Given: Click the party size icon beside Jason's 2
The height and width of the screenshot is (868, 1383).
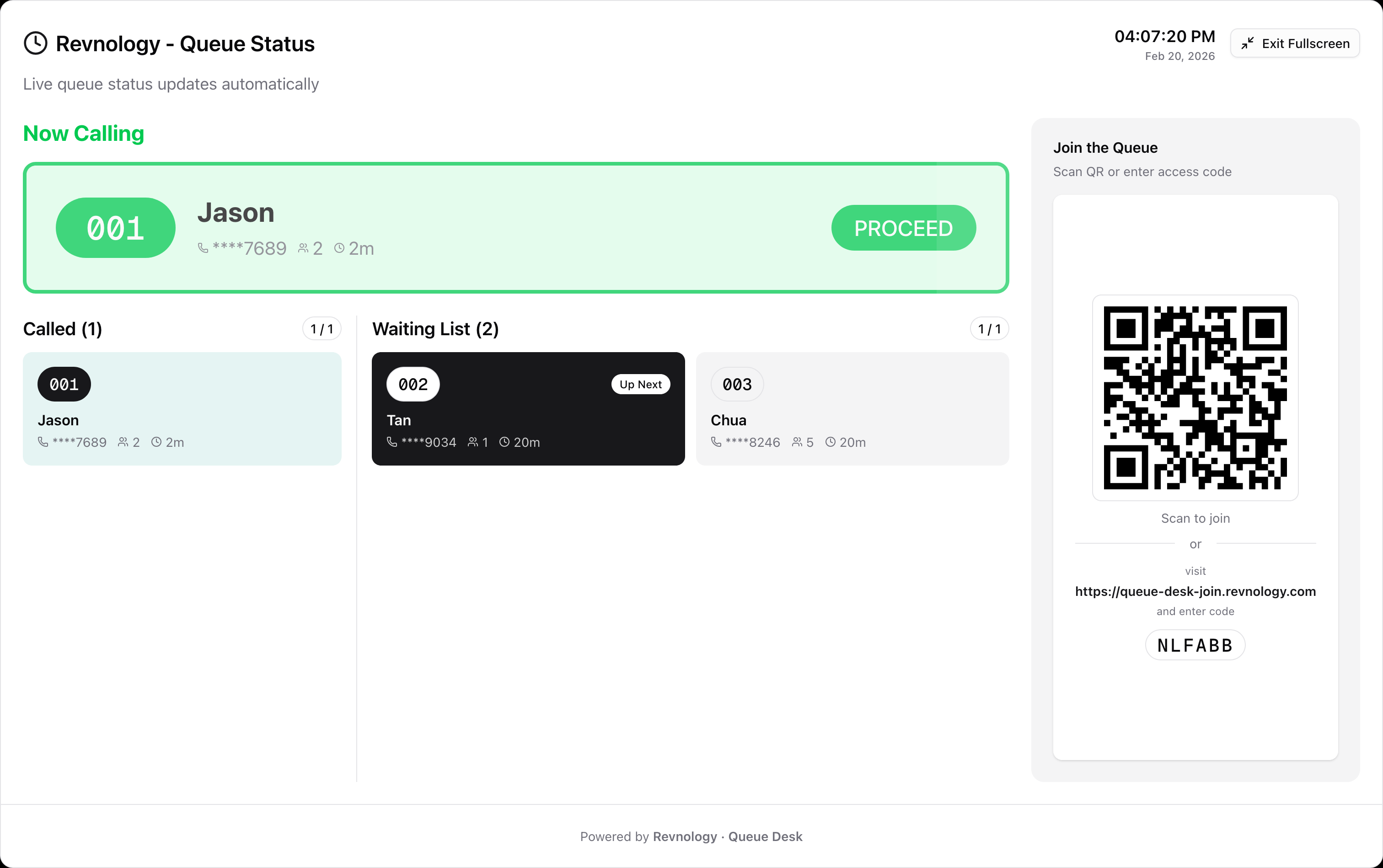Looking at the screenshot, I should tap(303, 248).
